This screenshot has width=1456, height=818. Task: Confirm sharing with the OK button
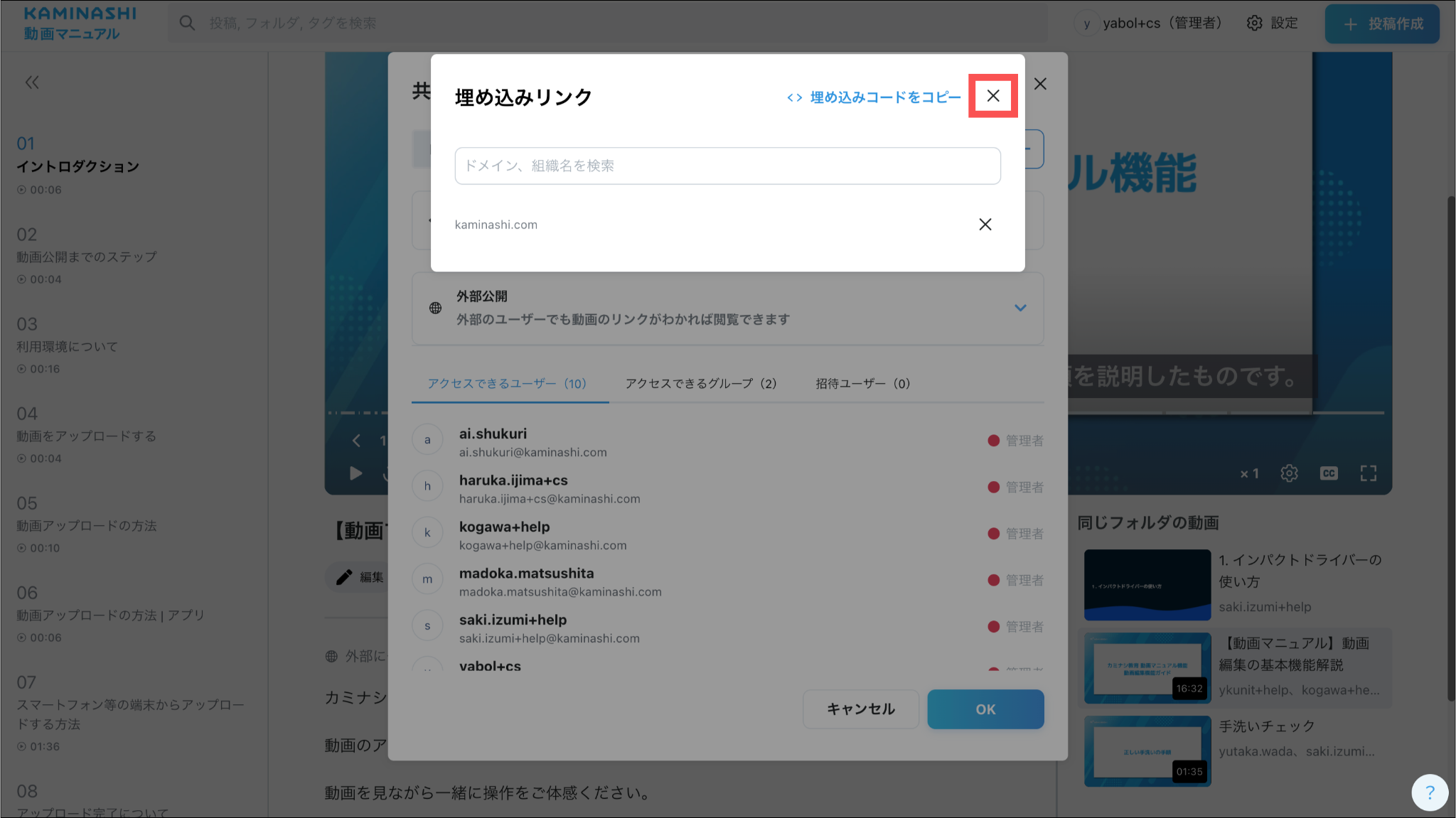tap(985, 709)
